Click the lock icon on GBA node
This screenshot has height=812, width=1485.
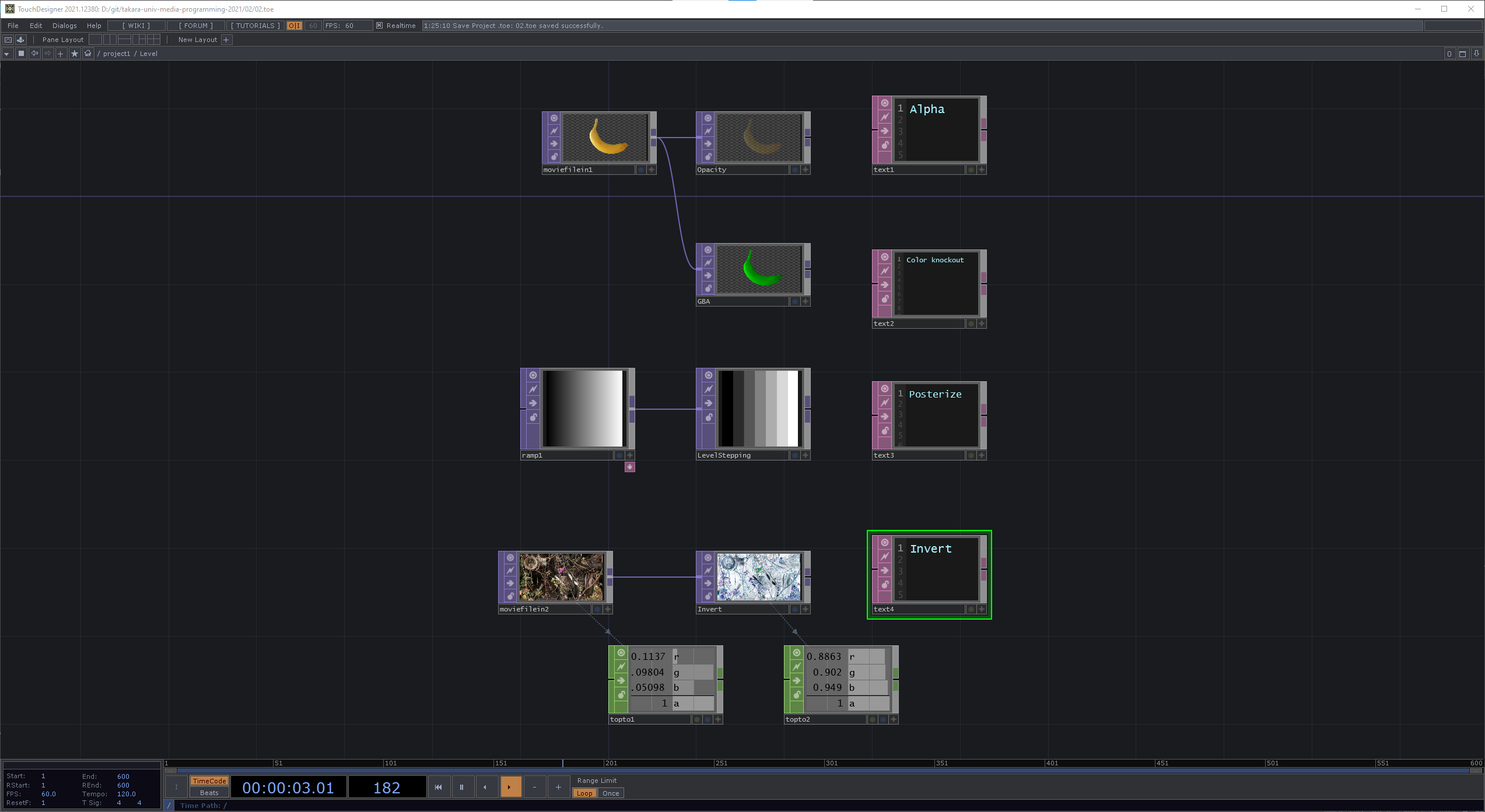point(708,288)
